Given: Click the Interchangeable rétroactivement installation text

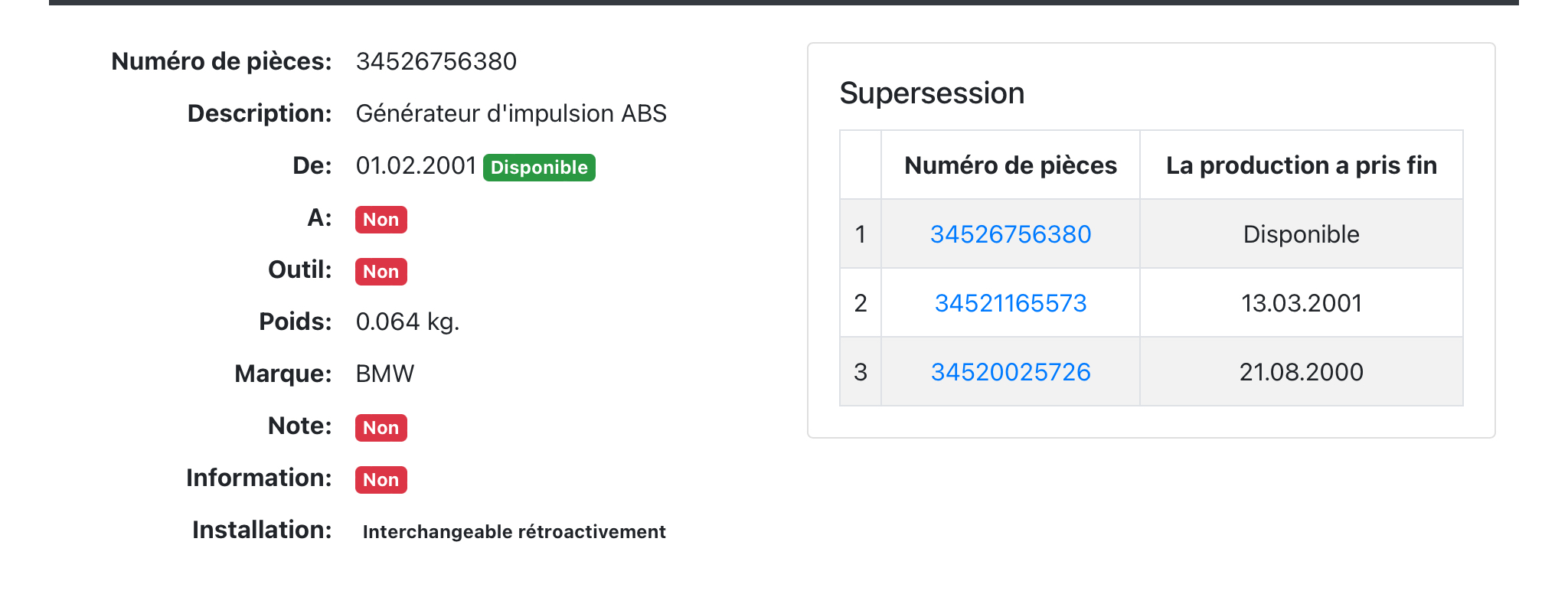Looking at the screenshot, I should tap(514, 532).
